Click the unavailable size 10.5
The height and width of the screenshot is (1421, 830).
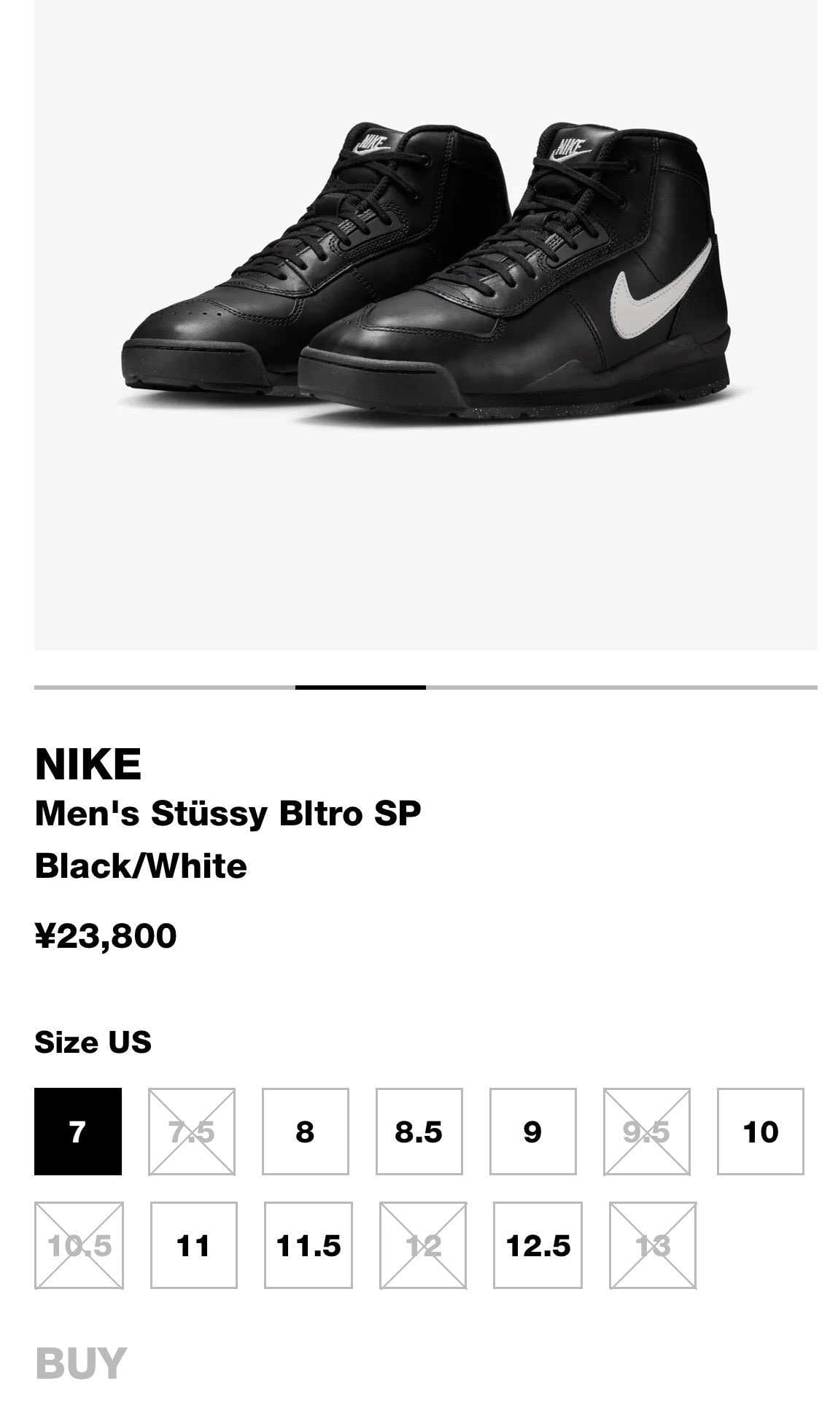[79, 1245]
